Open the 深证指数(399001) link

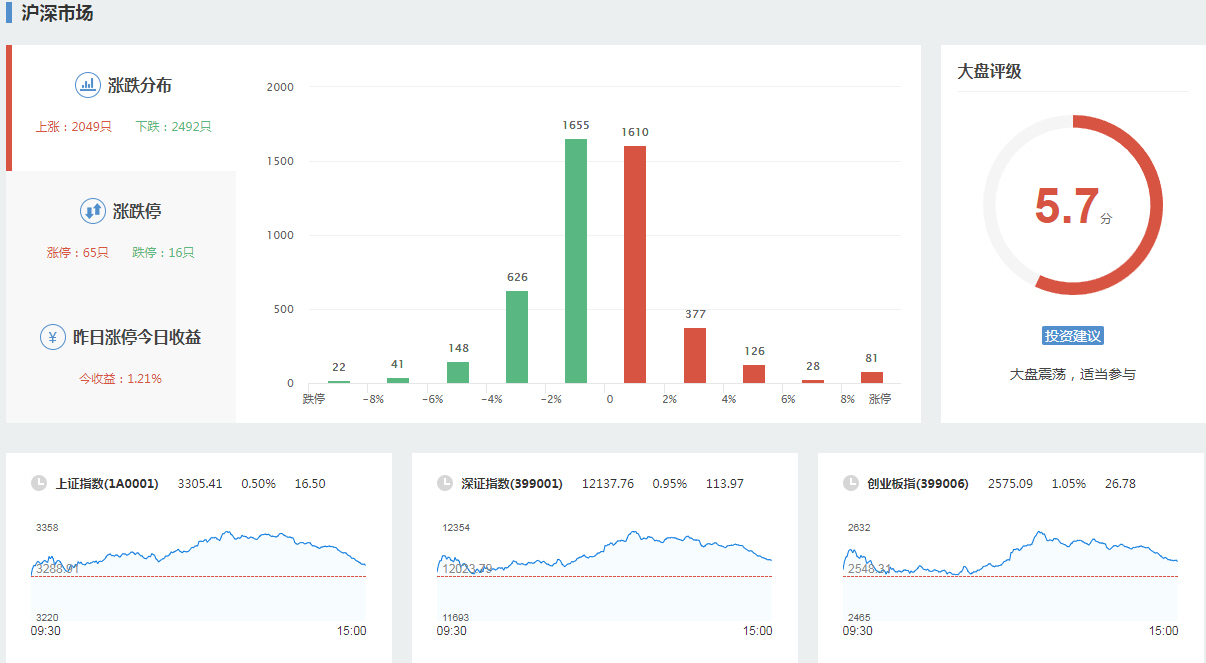click(512, 484)
